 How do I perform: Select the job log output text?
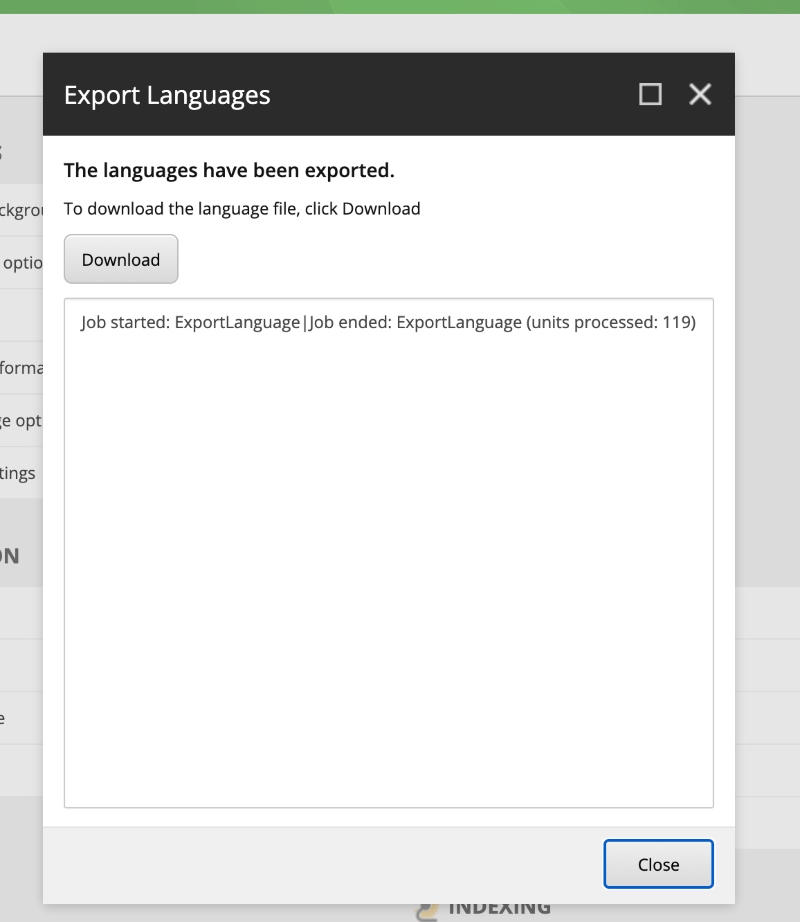click(x=387, y=322)
